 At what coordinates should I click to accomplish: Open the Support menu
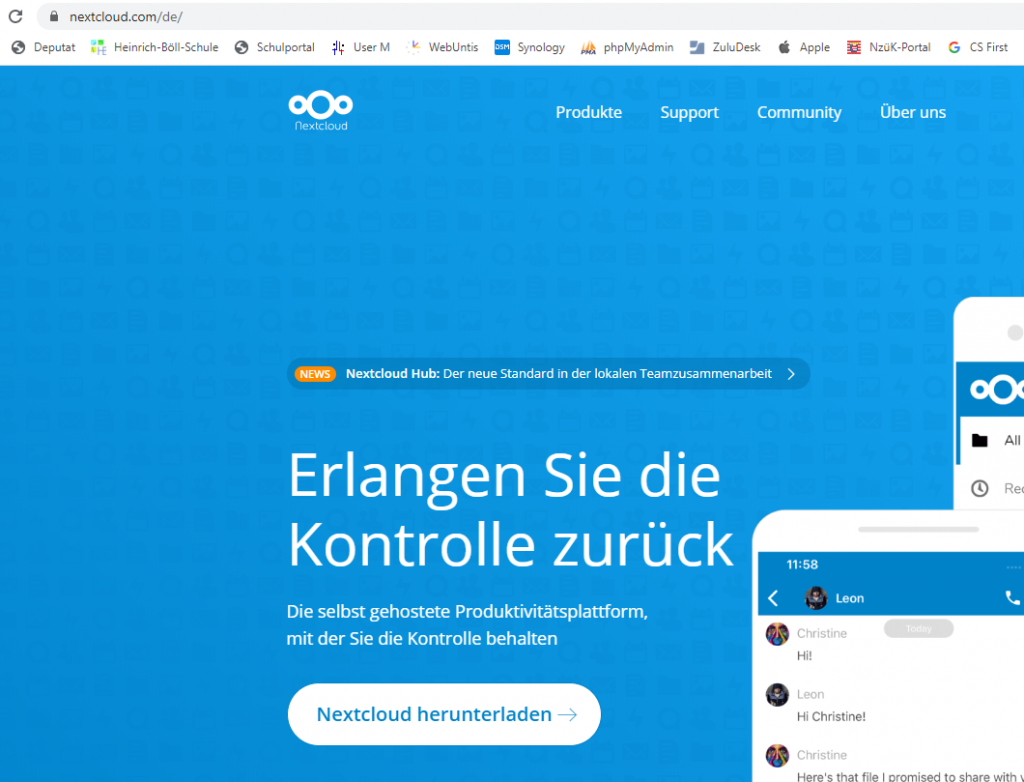(689, 112)
